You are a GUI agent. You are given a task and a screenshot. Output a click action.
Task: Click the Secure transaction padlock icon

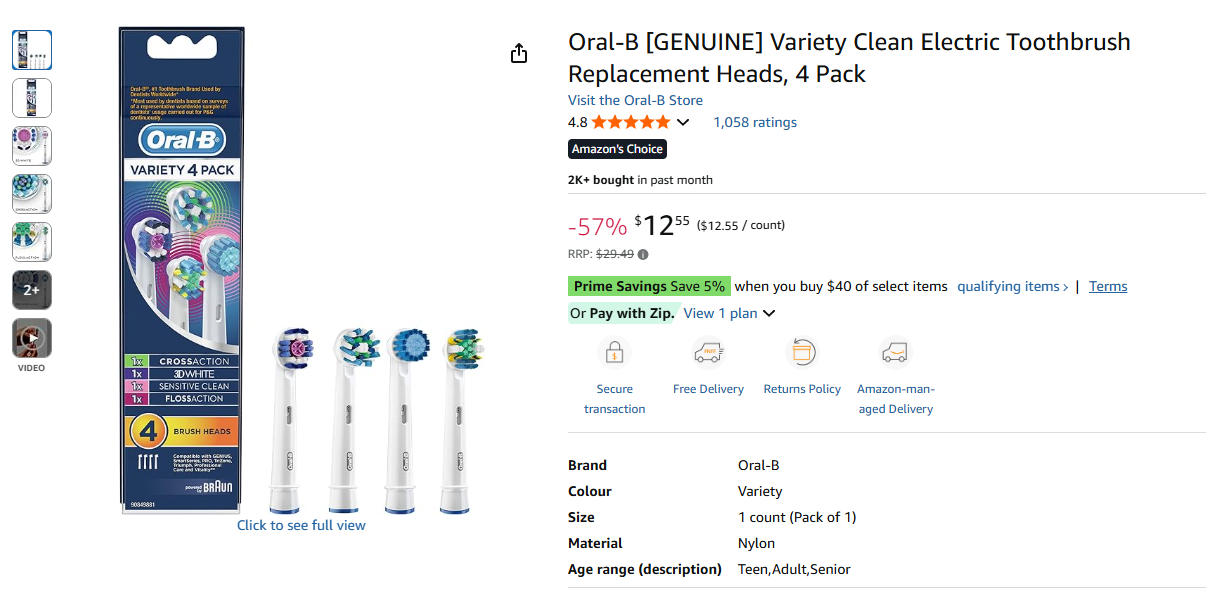click(x=614, y=353)
